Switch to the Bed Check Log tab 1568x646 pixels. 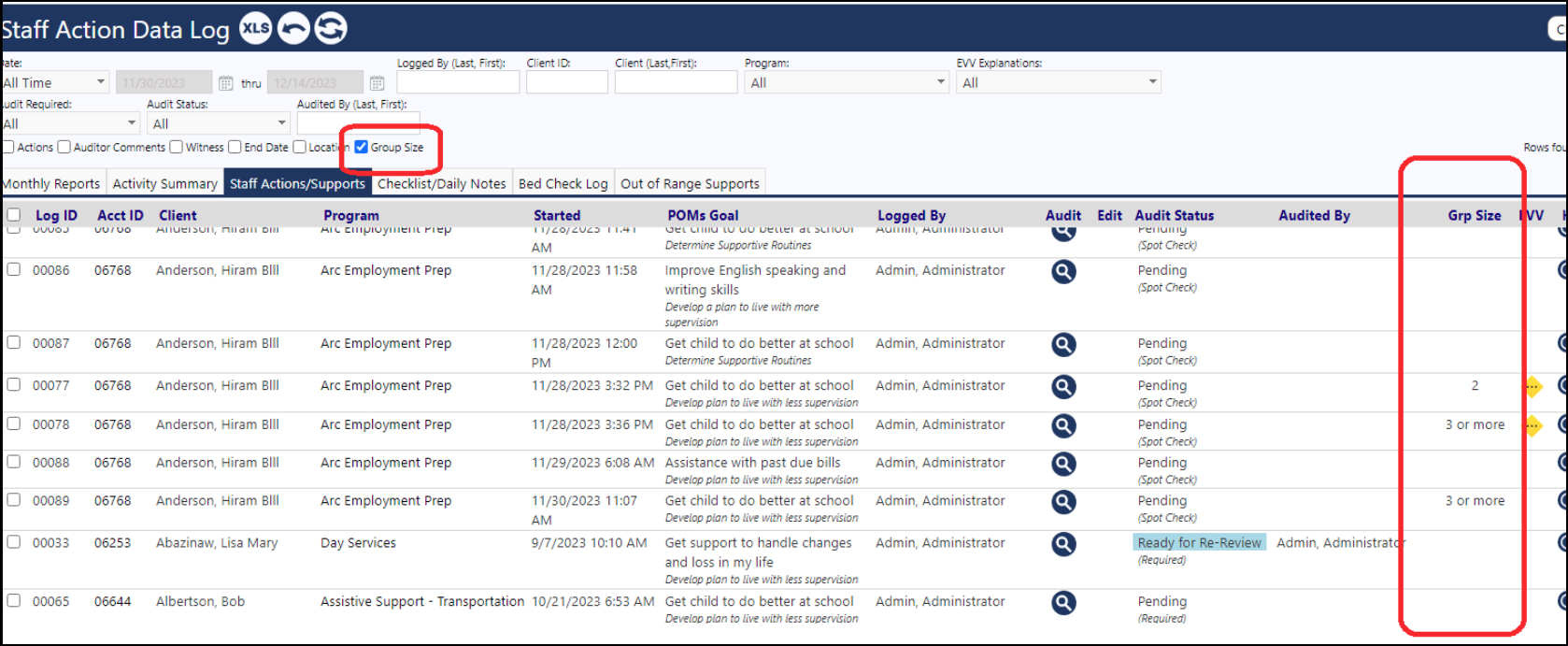tap(563, 184)
